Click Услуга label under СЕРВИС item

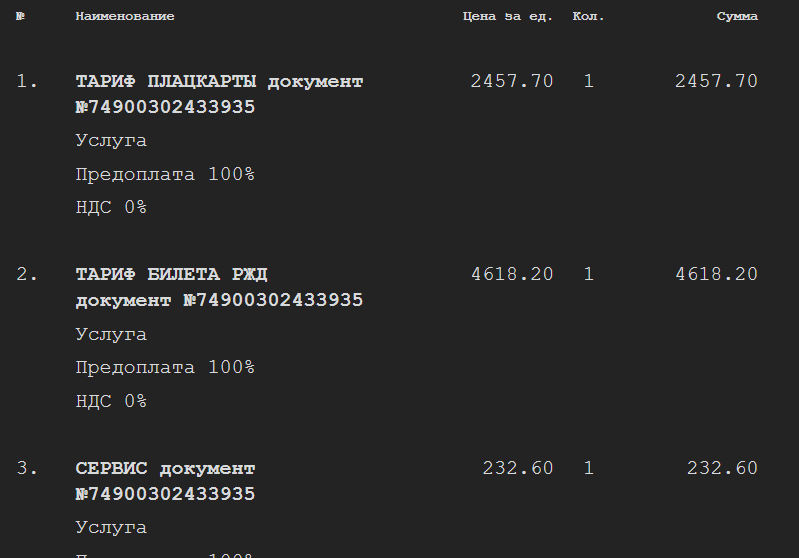(111, 527)
